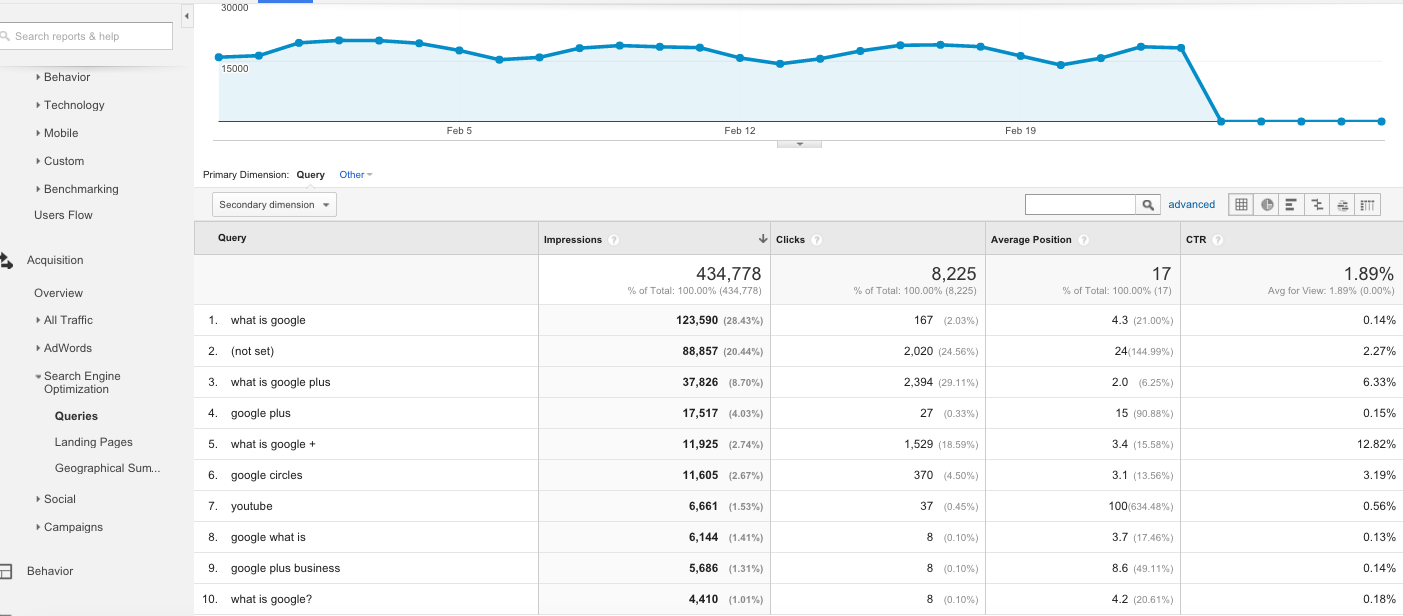The image size is (1403, 616).
Task: Collapse the Search Engine Optimization section
Action: pos(38,377)
